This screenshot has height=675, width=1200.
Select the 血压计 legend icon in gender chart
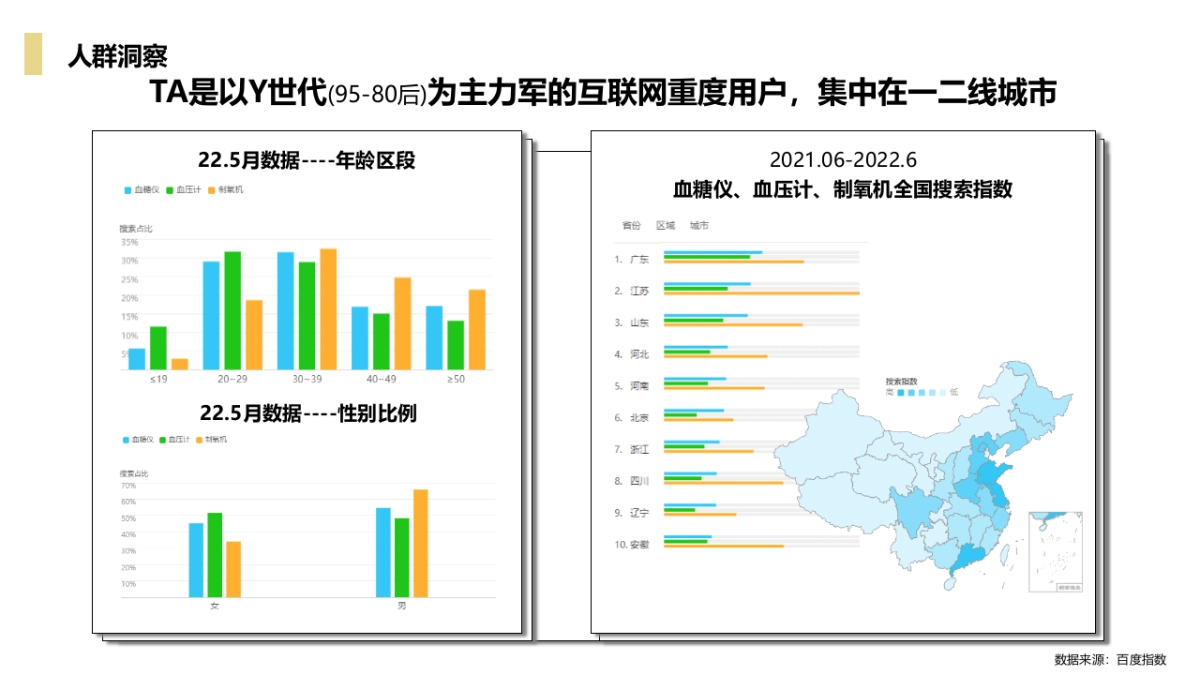pyautogui.click(x=163, y=441)
